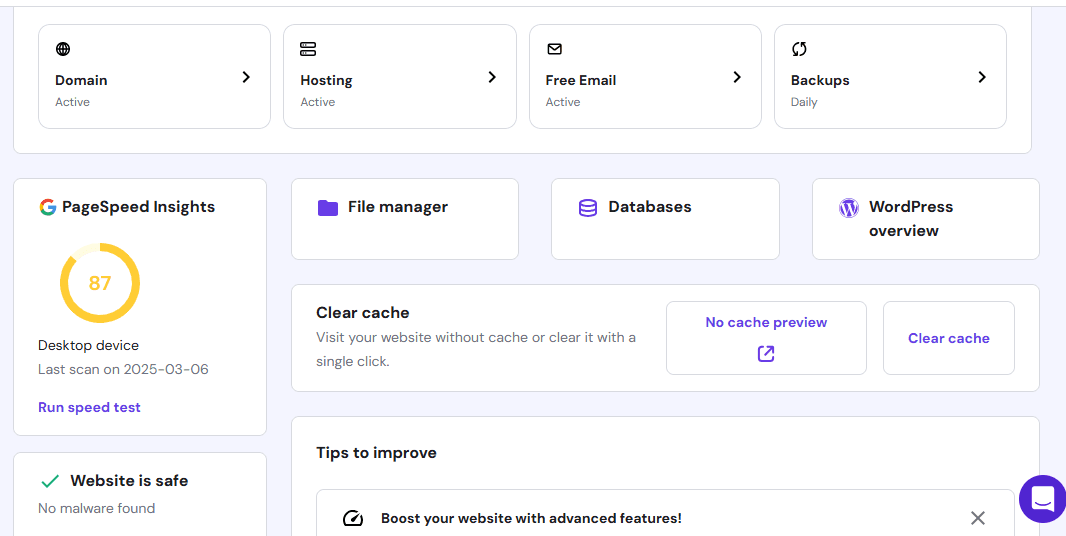Open the live chat support bubble

click(x=1042, y=498)
